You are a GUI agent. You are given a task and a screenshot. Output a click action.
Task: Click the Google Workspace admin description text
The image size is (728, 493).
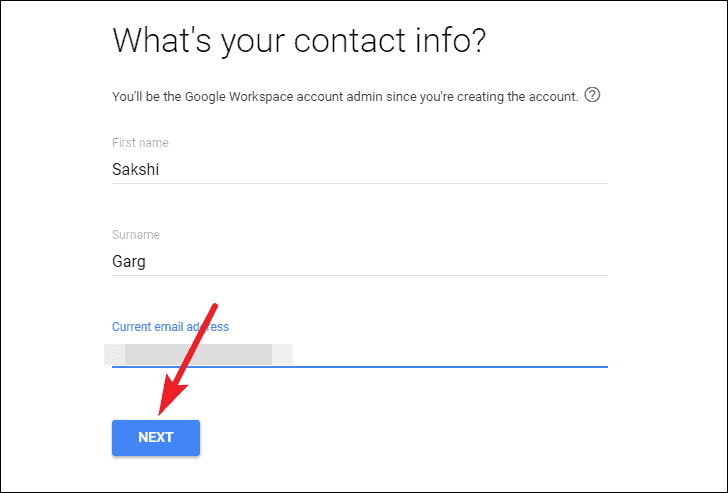tap(345, 97)
